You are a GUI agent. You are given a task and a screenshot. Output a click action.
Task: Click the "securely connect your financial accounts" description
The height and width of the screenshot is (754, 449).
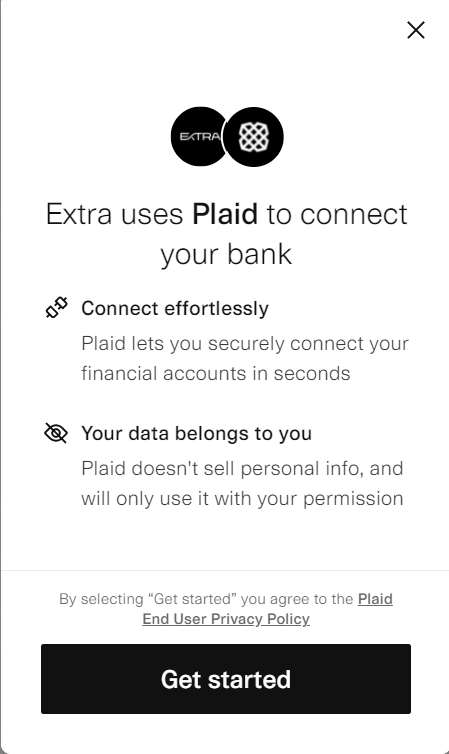click(x=245, y=358)
